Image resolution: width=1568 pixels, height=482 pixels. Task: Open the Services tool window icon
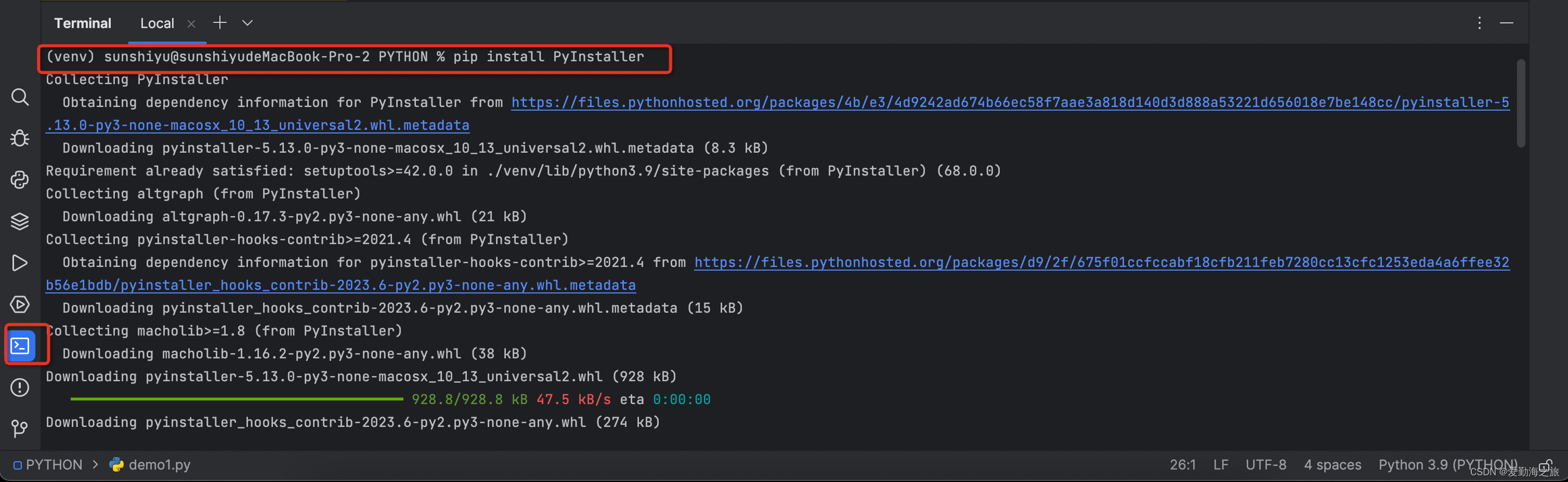[19, 304]
